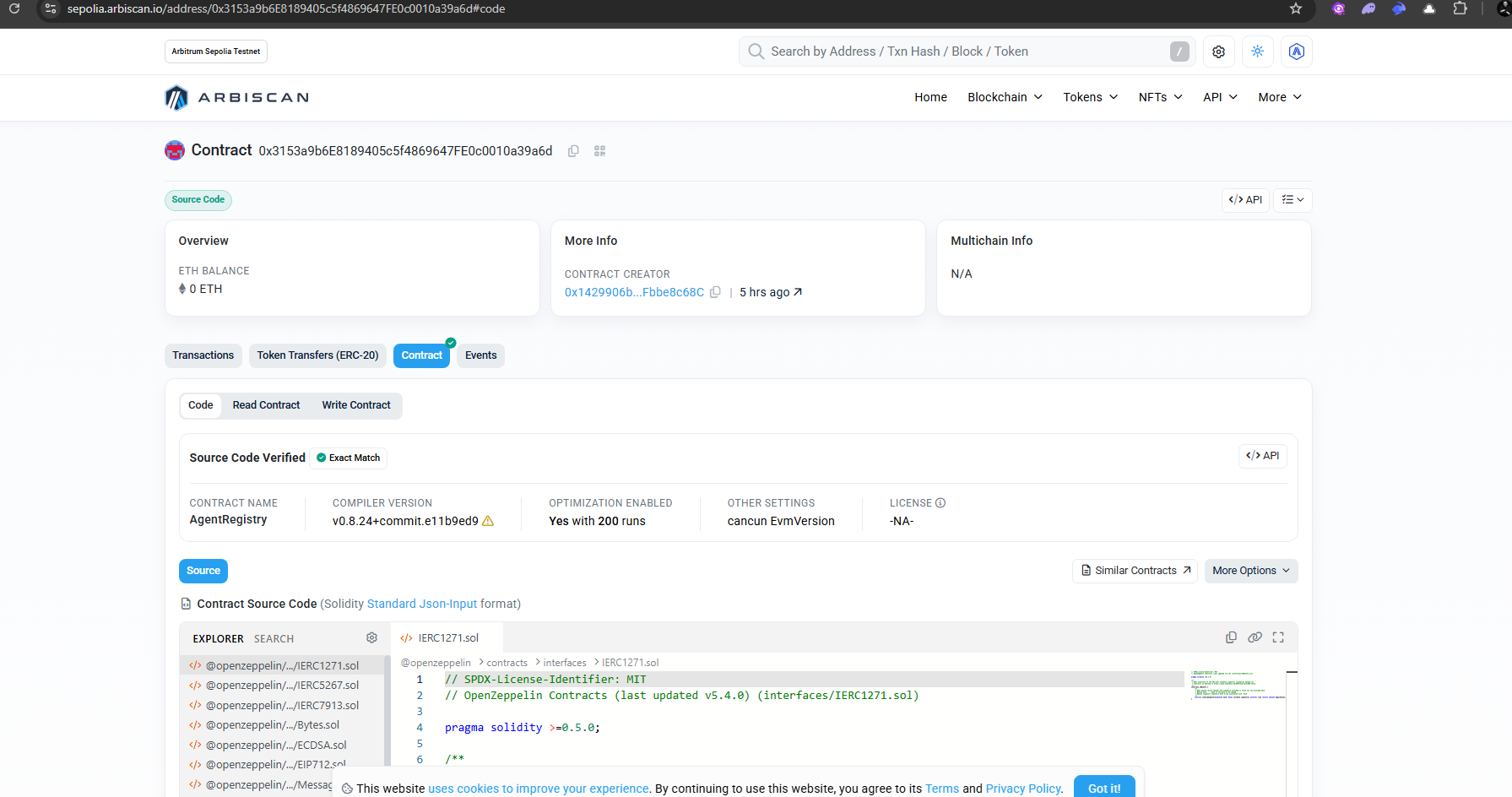Viewport: 1512px width, 797px height.
Task: Copy permalink to the source file
Action: pos(1255,637)
